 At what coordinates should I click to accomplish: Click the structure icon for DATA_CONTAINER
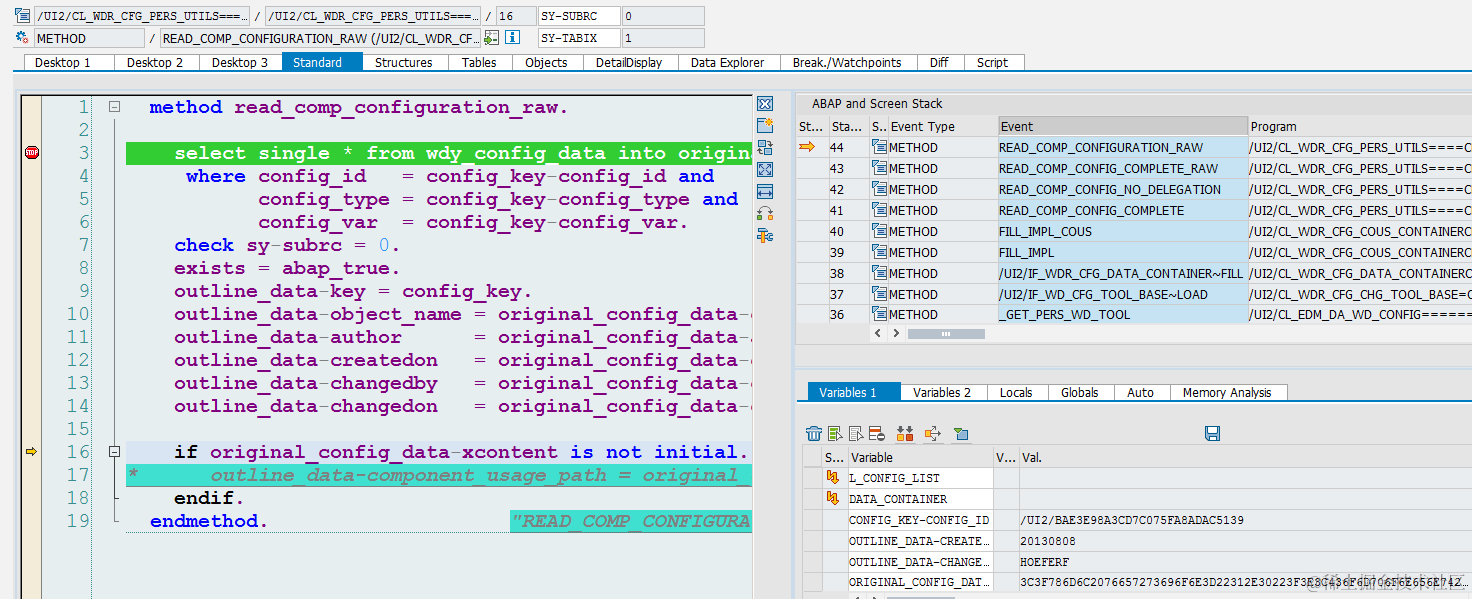(x=832, y=498)
